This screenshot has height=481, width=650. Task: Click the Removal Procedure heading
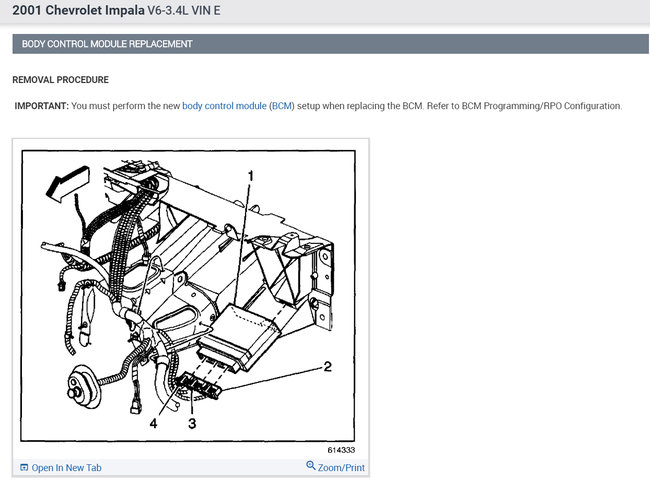pyautogui.click(x=61, y=80)
